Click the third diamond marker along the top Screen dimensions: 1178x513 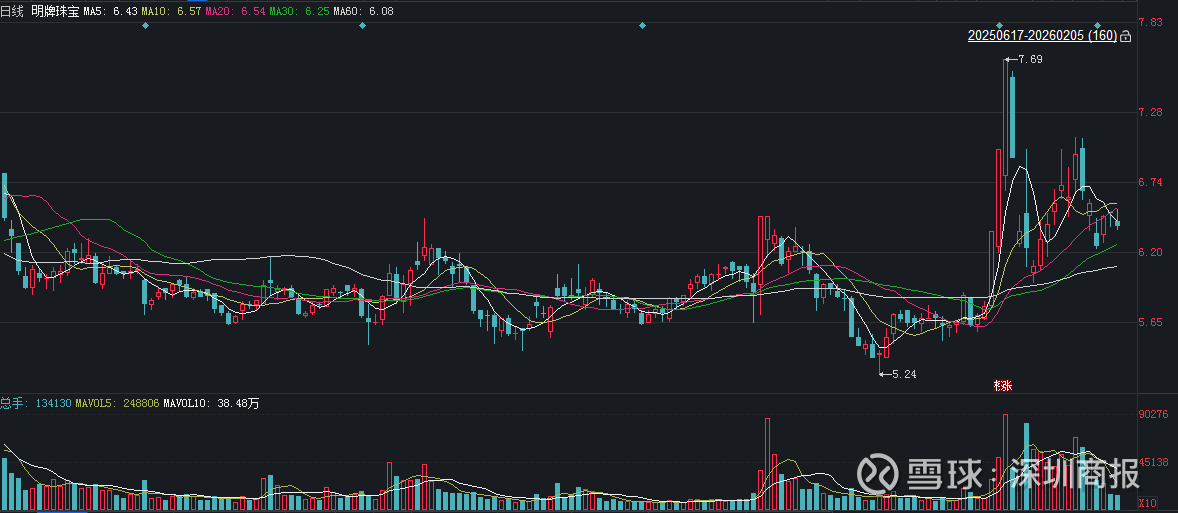pyautogui.click(x=642, y=25)
